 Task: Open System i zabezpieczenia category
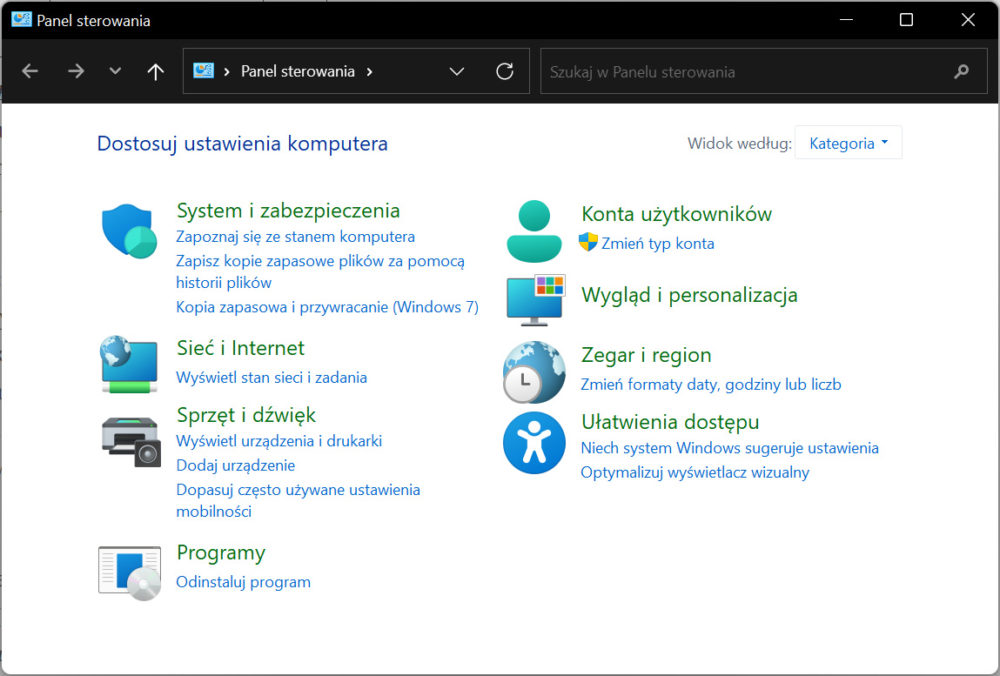point(288,210)
